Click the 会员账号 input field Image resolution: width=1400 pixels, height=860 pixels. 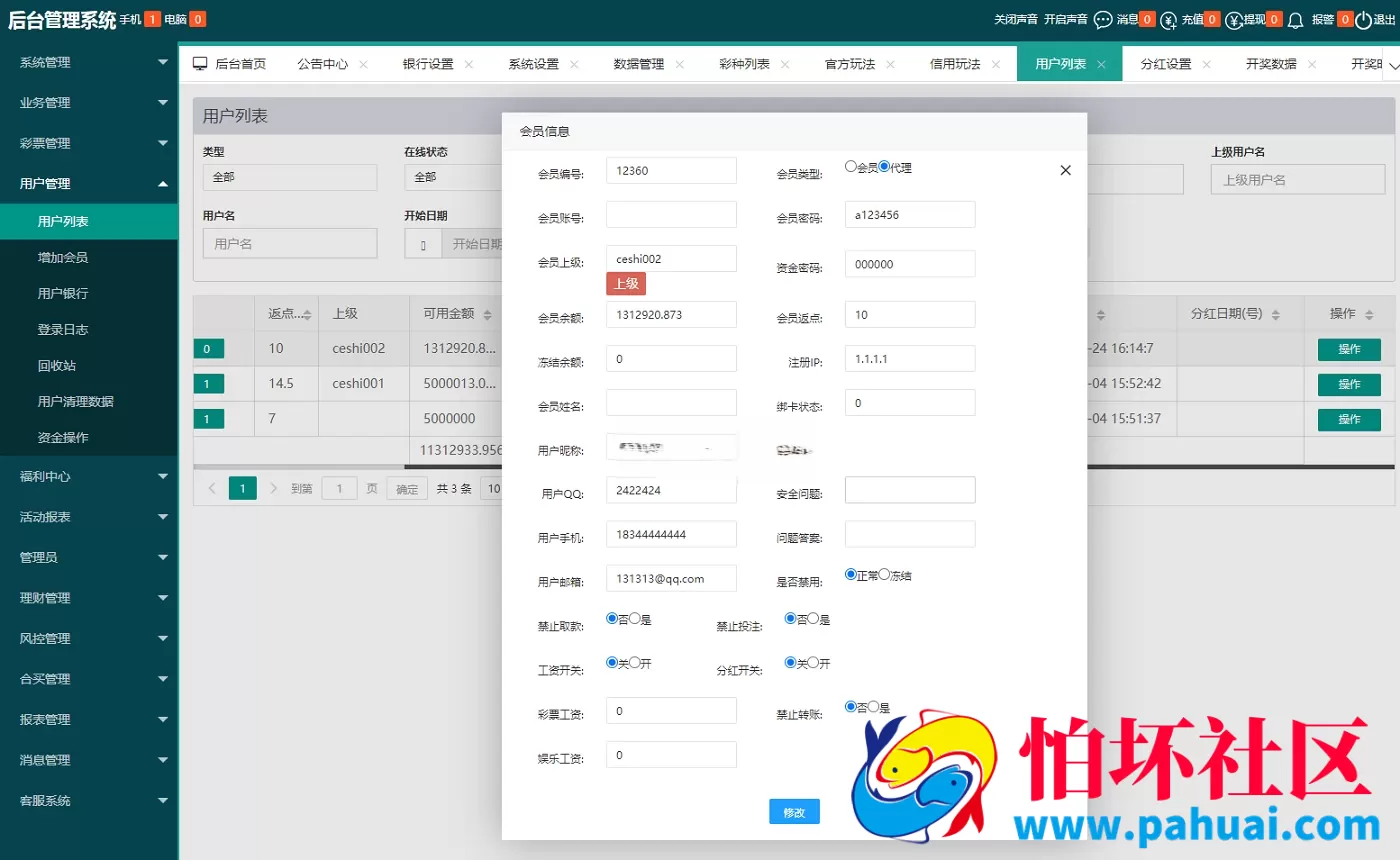coord(671,215)
